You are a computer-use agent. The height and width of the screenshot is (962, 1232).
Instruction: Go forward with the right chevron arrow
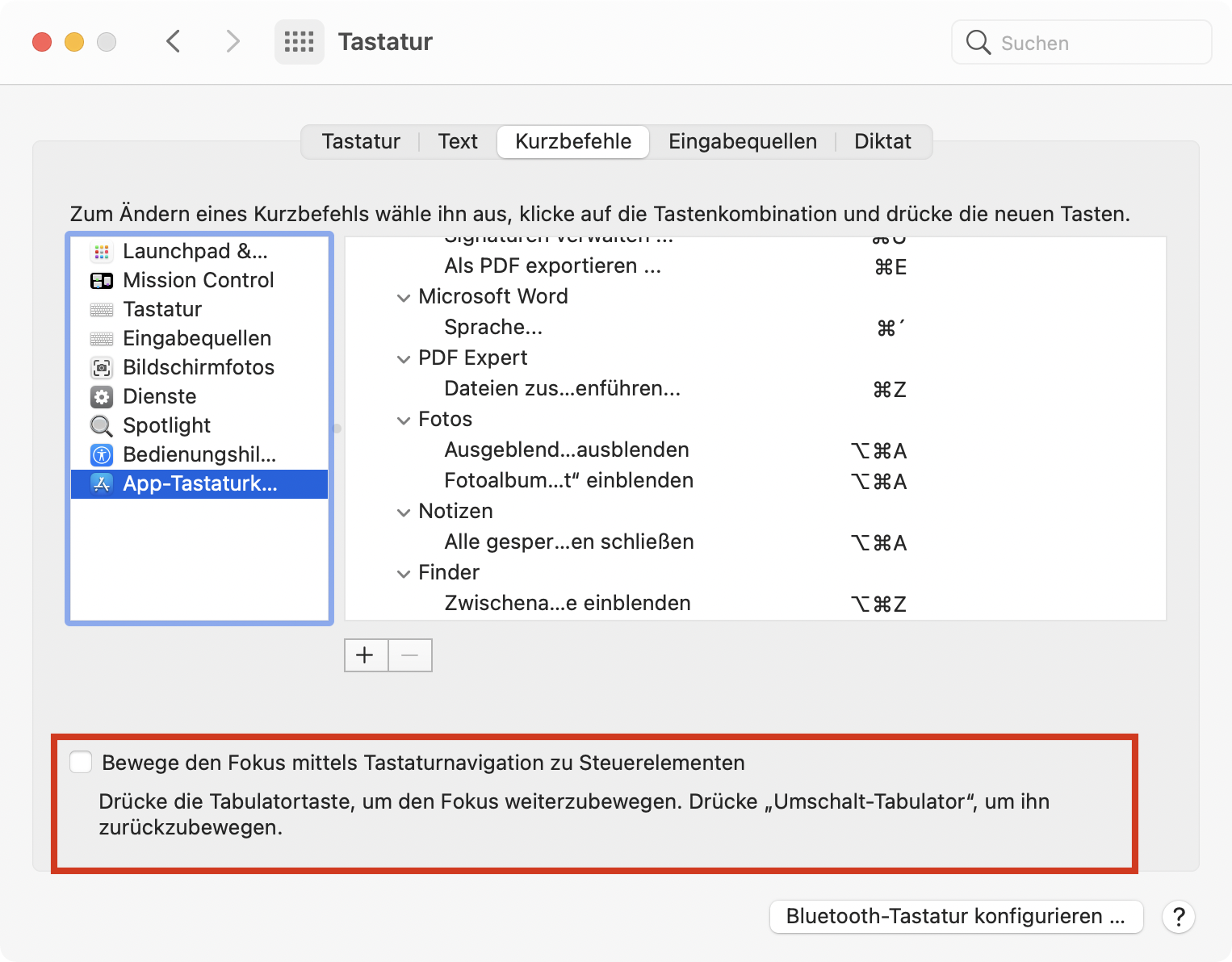233,41
